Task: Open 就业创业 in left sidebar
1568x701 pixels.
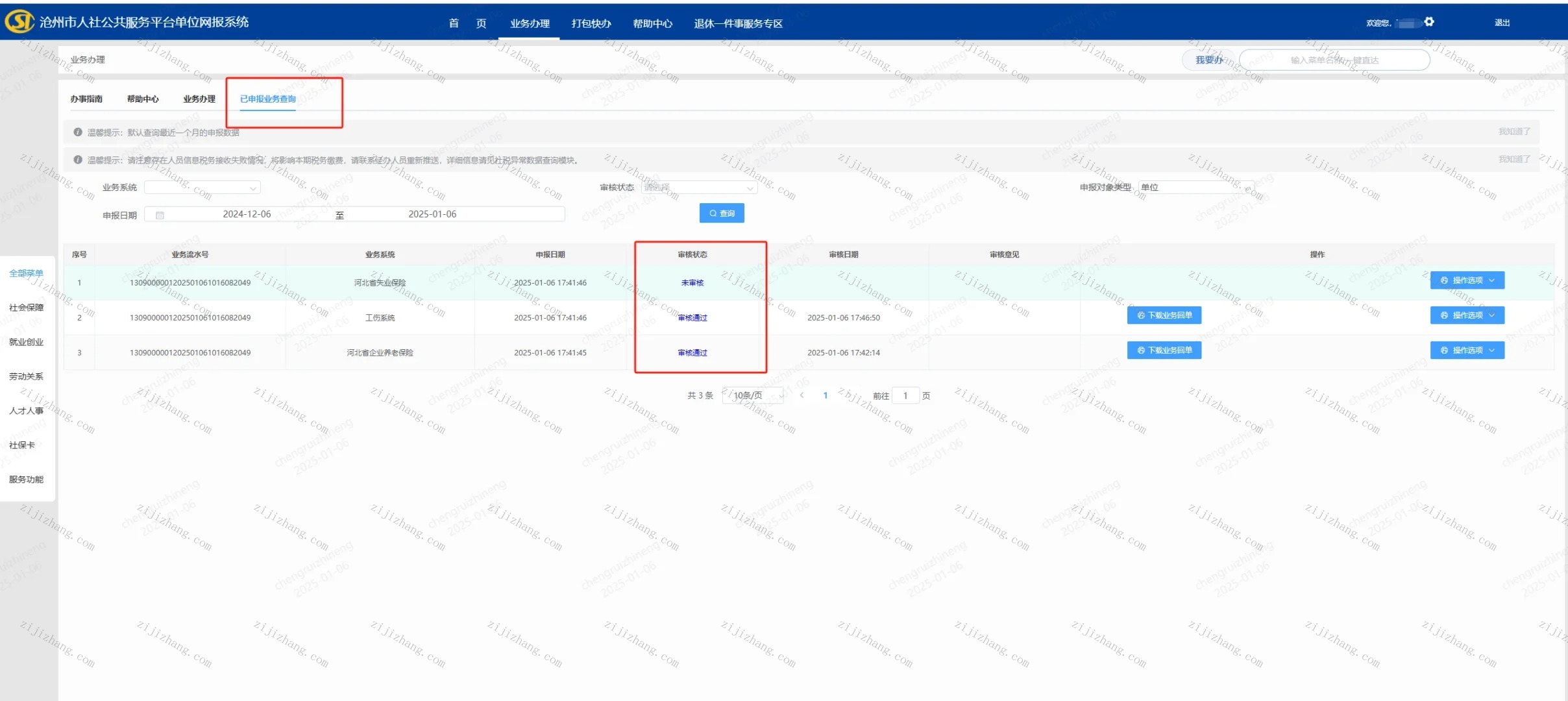Action: 26,342
